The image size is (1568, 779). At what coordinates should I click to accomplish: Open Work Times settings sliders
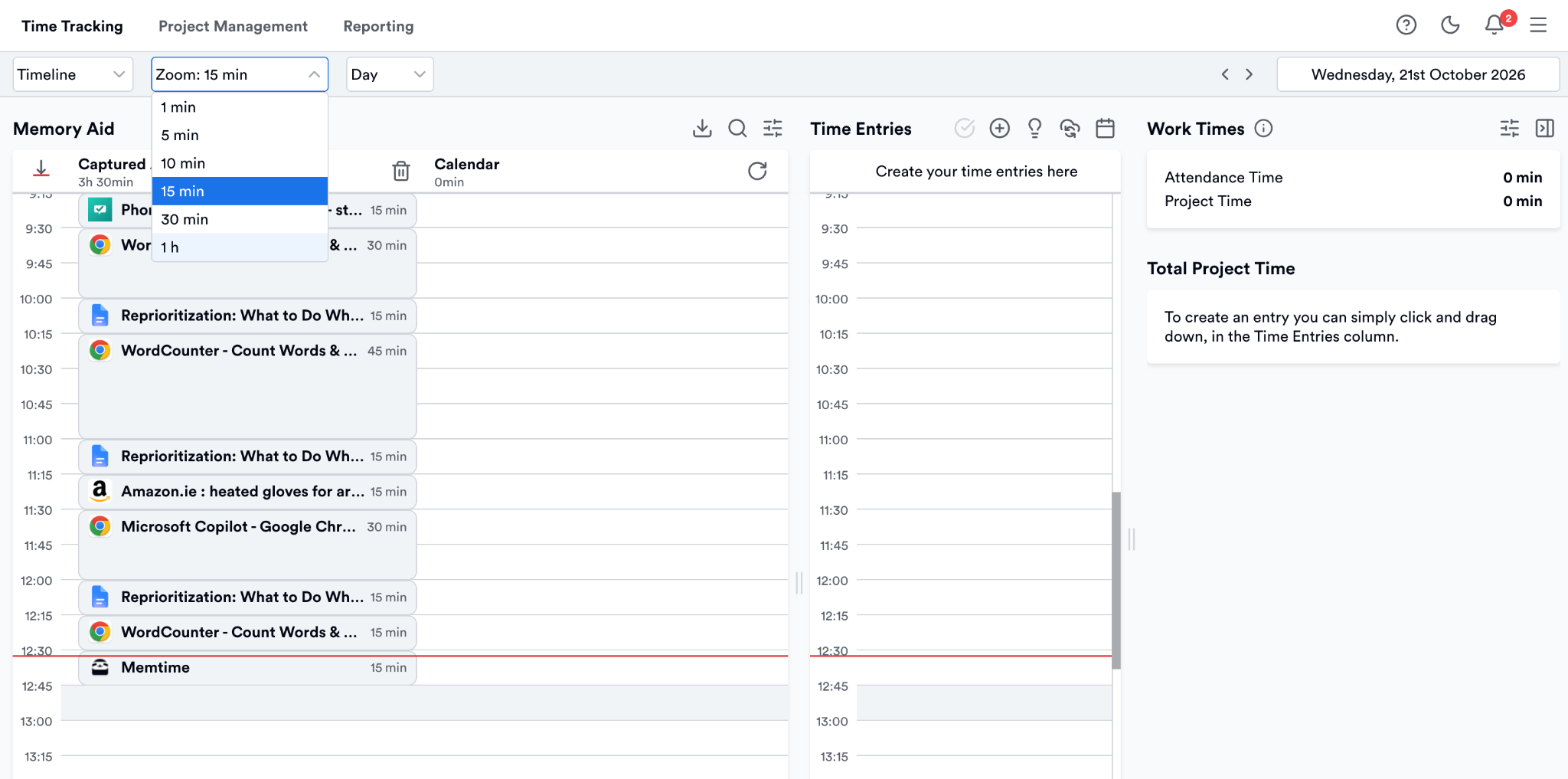[1509, 128]
